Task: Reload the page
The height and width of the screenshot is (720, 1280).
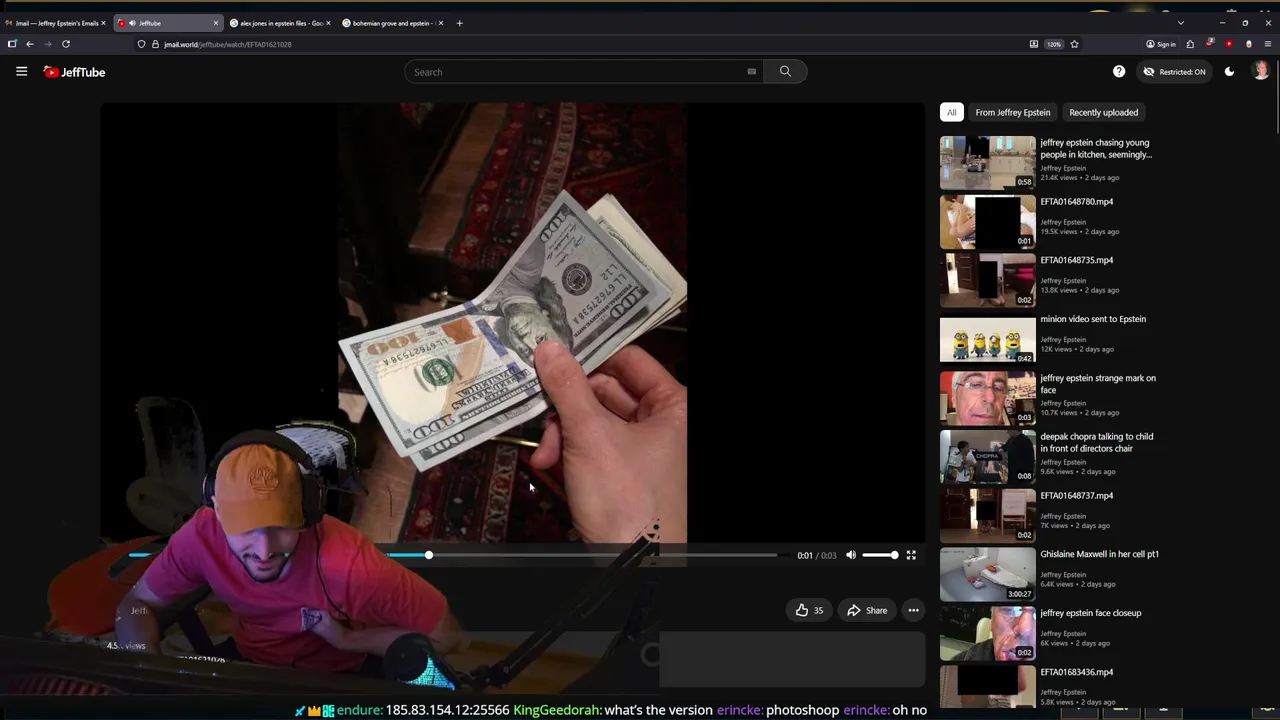Action: click(x=66, y=44)
